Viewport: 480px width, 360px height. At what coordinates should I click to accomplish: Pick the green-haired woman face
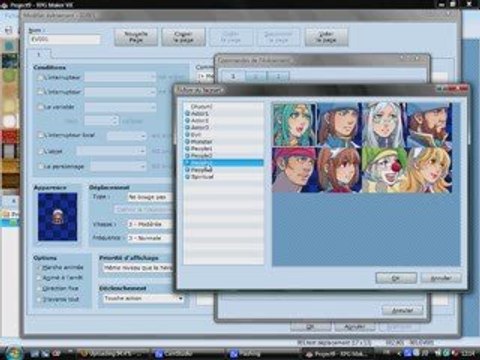point(295,125)
